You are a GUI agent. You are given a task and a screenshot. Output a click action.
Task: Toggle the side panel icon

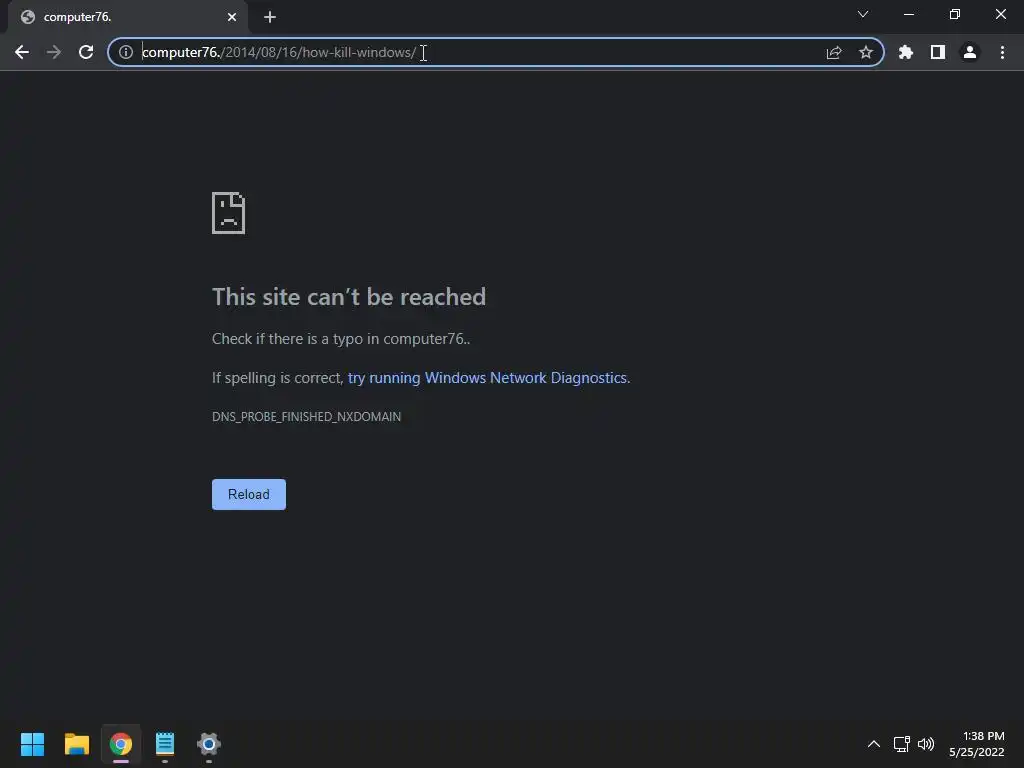pyautogui.click(x=938, y=52)
